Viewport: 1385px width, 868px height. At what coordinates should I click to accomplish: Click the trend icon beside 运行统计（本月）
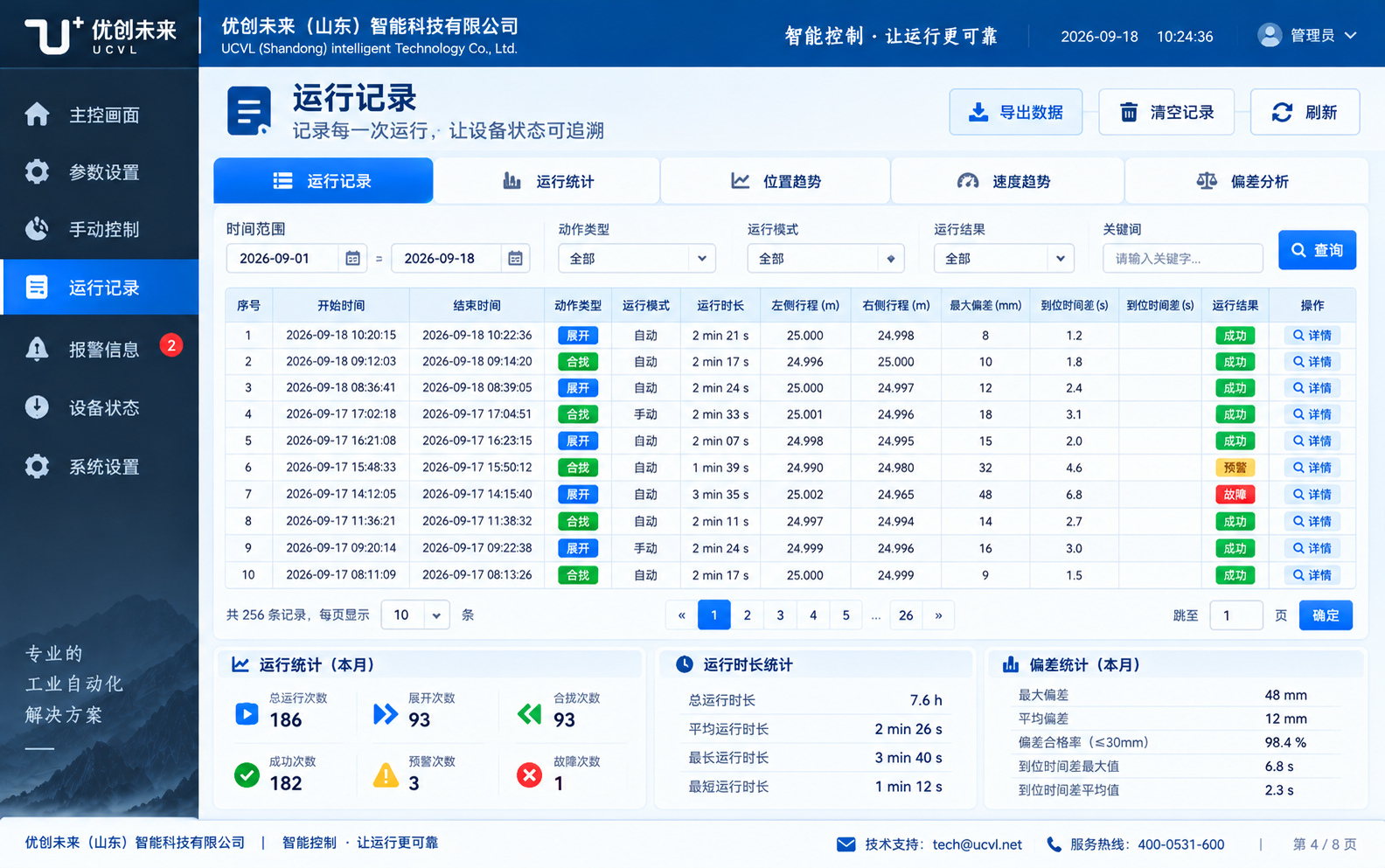[240, 664]
